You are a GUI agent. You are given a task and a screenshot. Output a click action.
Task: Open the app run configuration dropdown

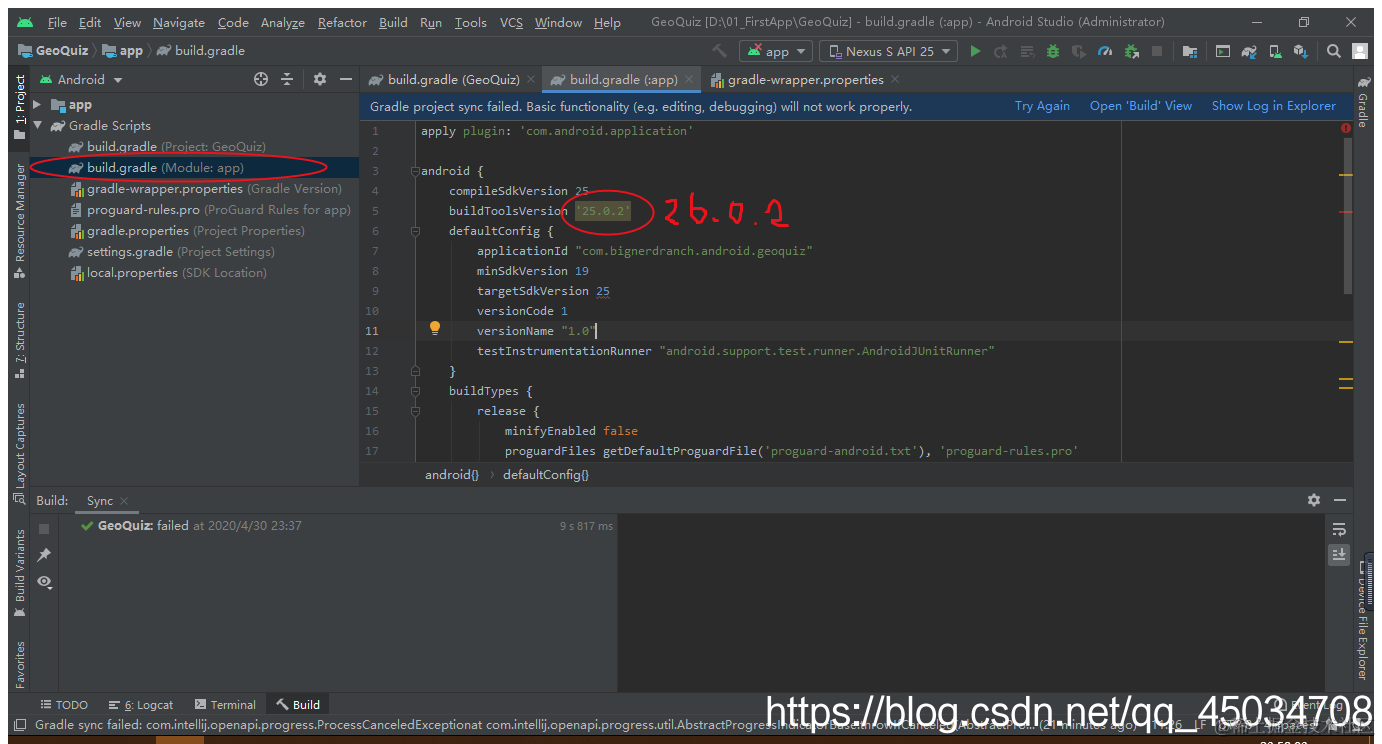tap(775, 51)
